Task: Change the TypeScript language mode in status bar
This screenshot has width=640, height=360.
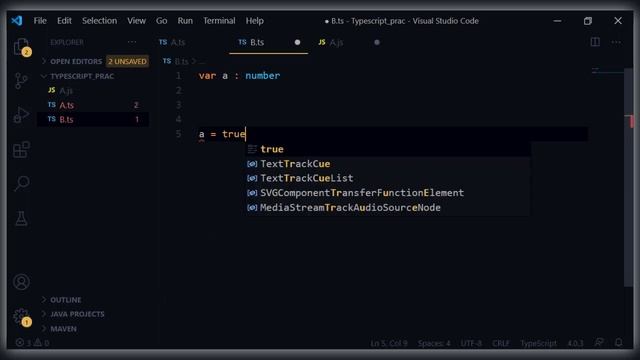Action: click(538, 343)
